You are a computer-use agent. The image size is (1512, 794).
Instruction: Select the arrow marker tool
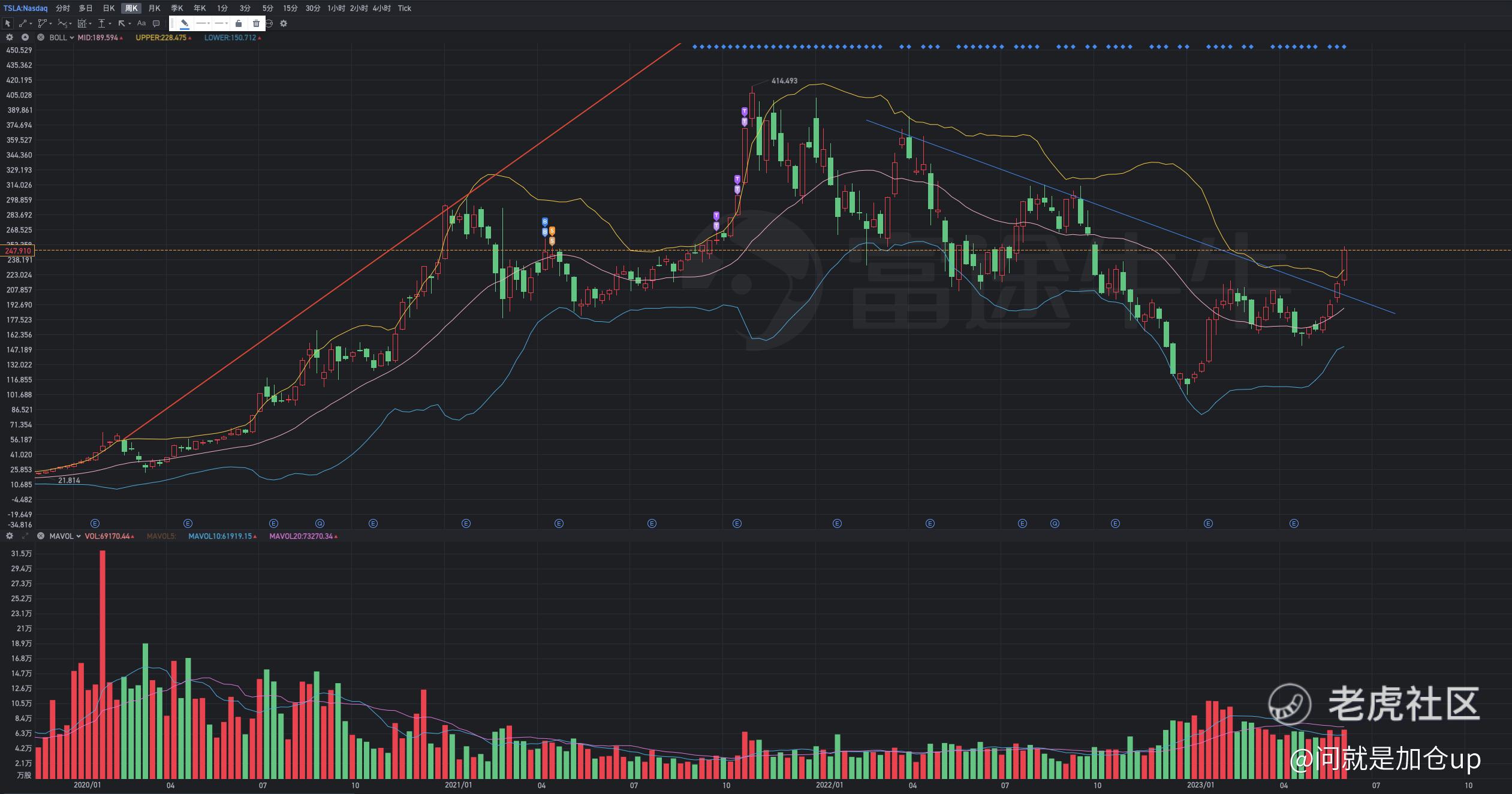[x=122, y=23]
